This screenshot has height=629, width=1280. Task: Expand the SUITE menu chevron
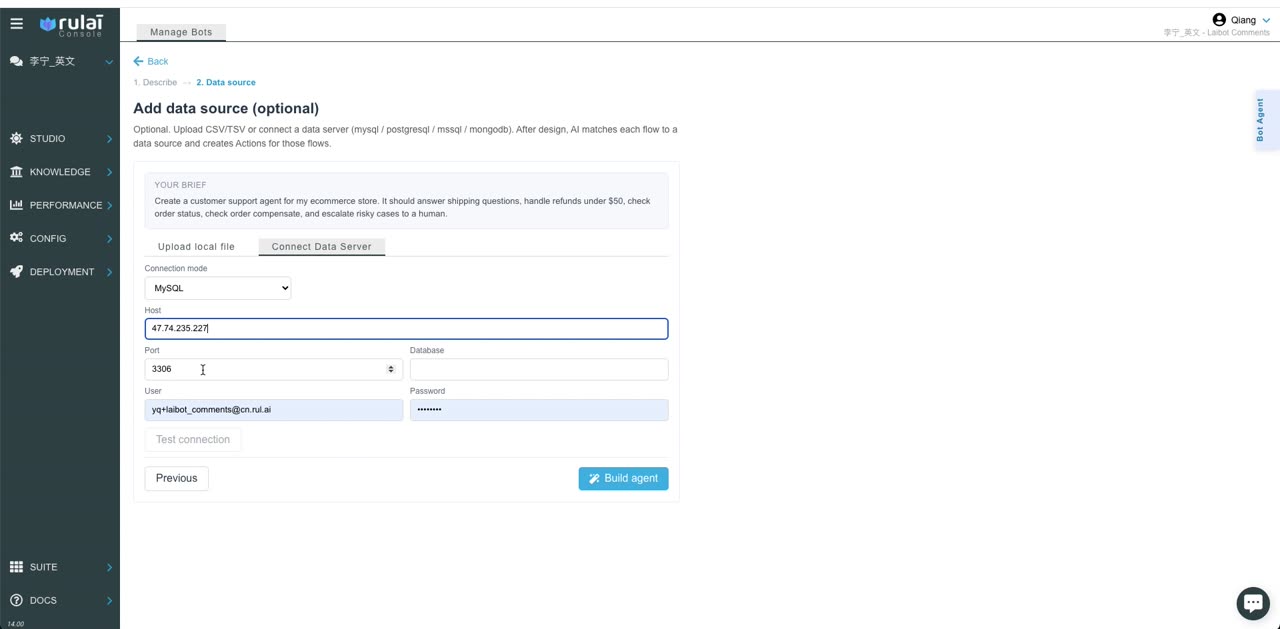coord(109,568)
